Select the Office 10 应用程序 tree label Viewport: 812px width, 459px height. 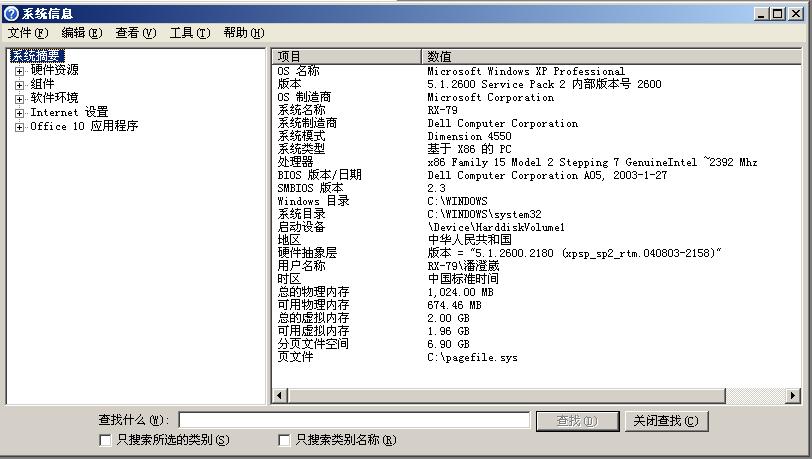[84, 125]
